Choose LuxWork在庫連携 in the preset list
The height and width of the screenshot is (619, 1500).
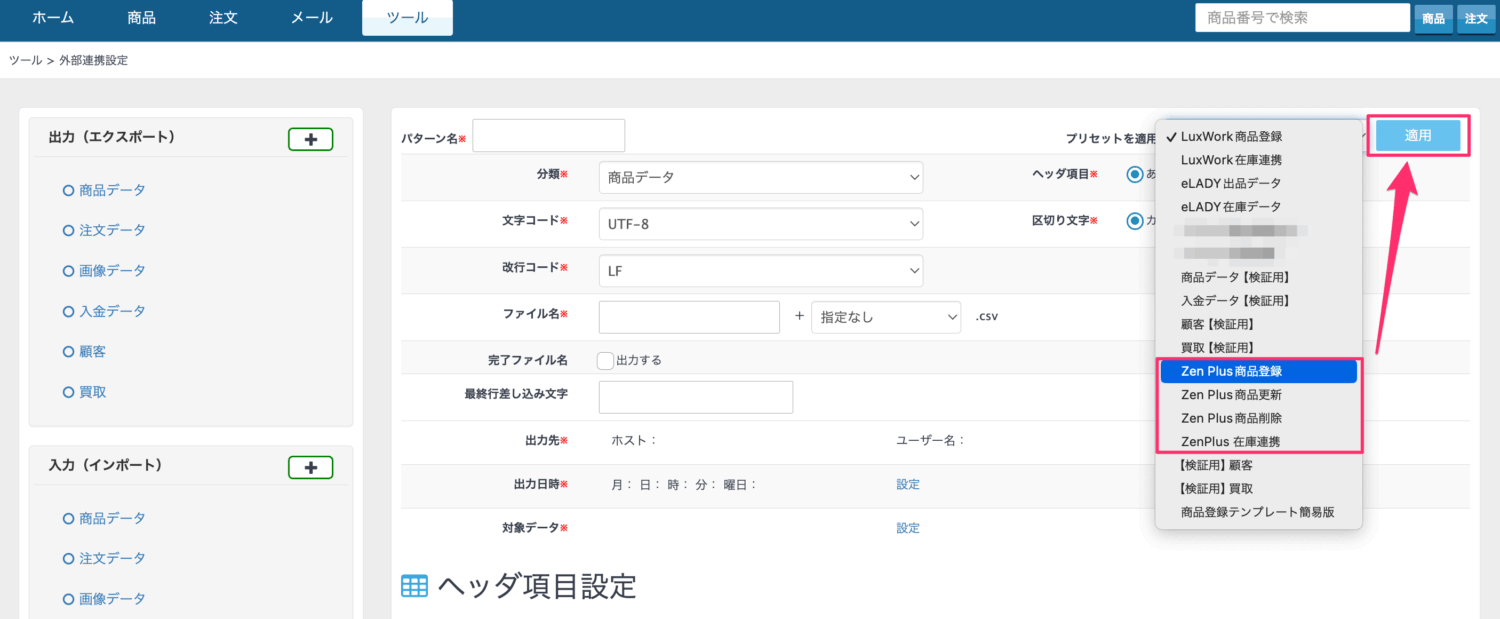tap(1259, 160)
